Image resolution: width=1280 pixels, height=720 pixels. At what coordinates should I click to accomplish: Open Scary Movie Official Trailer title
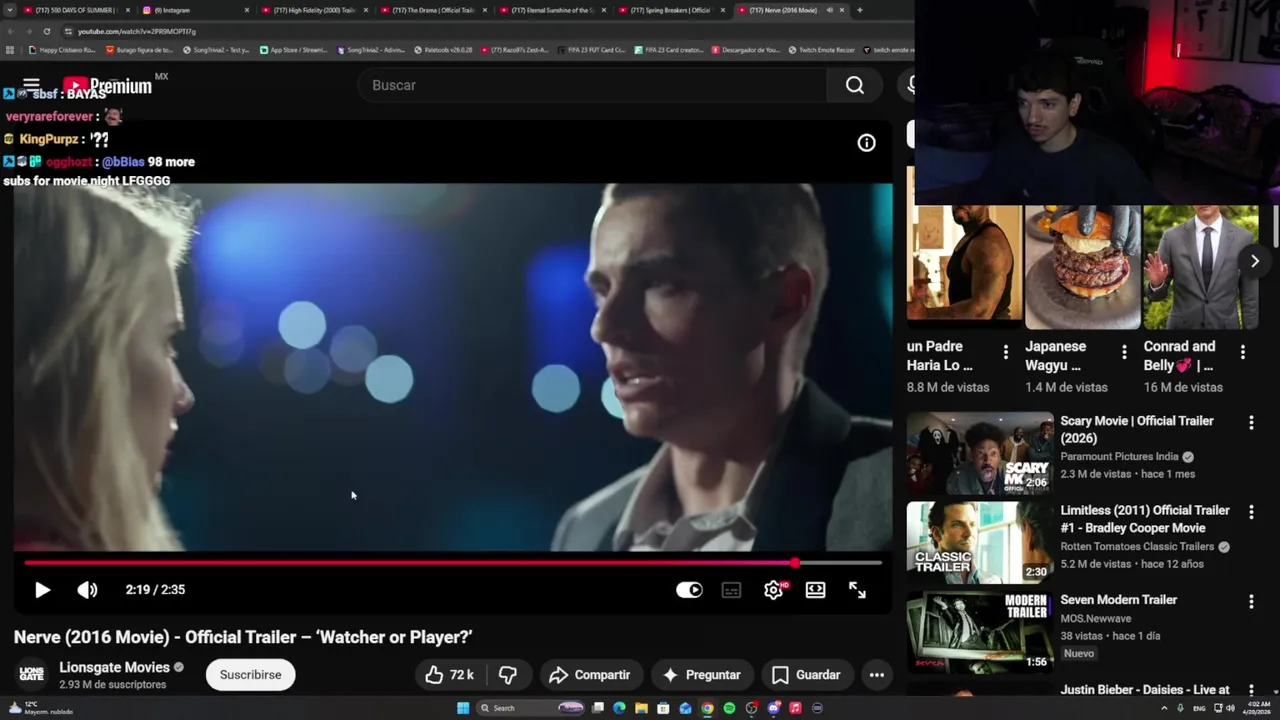pyautogui.click(x=1137, y=430)
